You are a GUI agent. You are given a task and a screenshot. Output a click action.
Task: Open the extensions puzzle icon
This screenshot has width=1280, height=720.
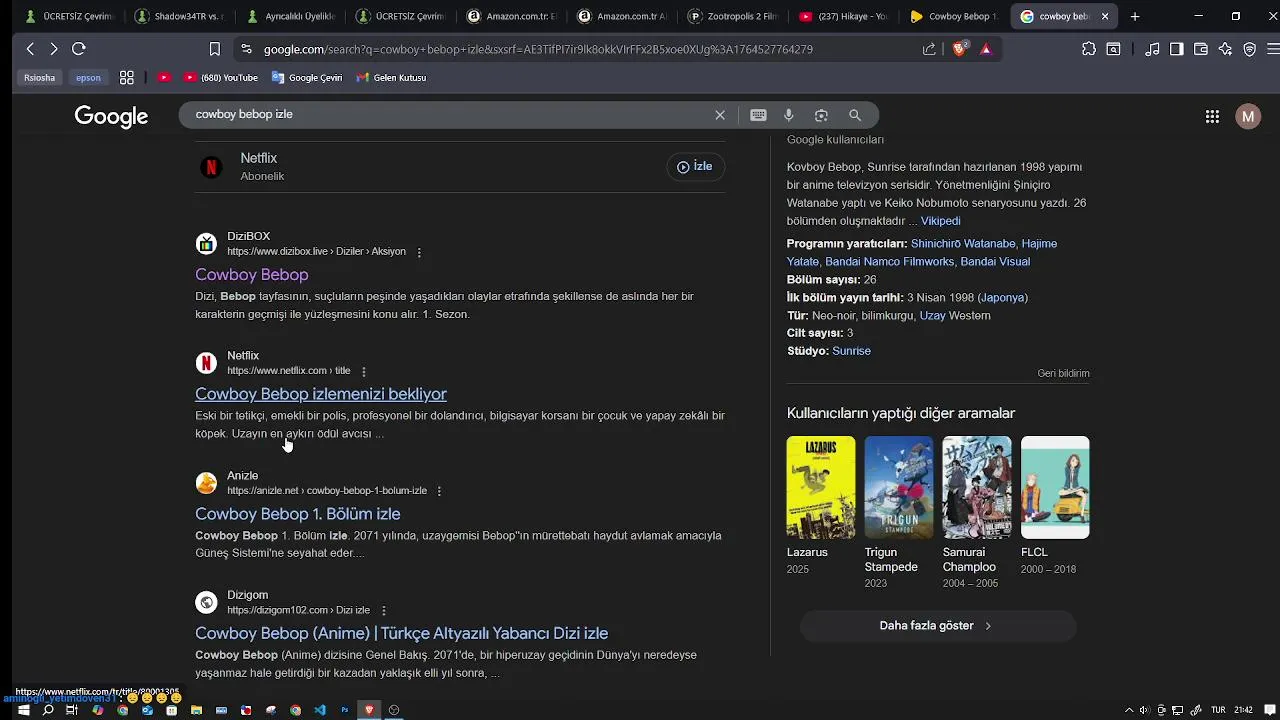(x=1089, y=49)
